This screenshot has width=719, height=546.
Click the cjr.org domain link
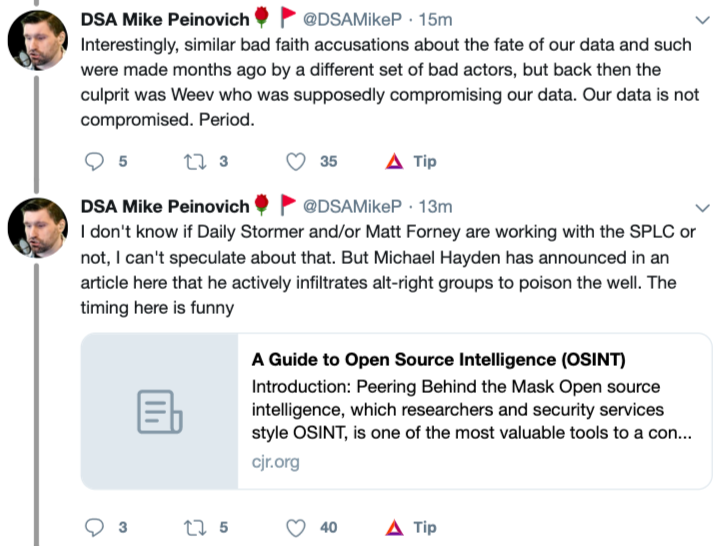pyautogui.click(x=275, y=462)
